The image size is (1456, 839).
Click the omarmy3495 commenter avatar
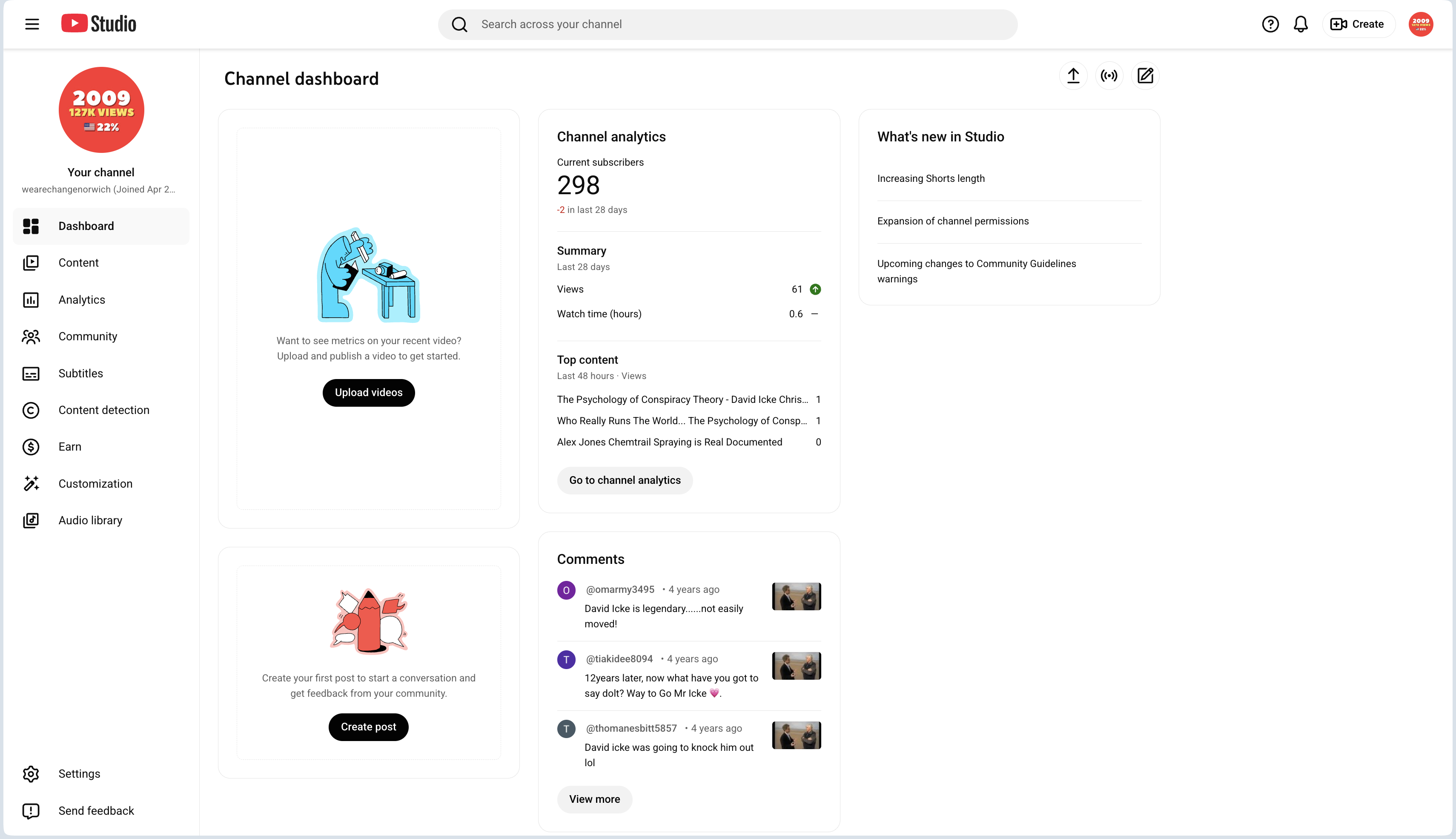pyautogui.click(x=566, y=590)
